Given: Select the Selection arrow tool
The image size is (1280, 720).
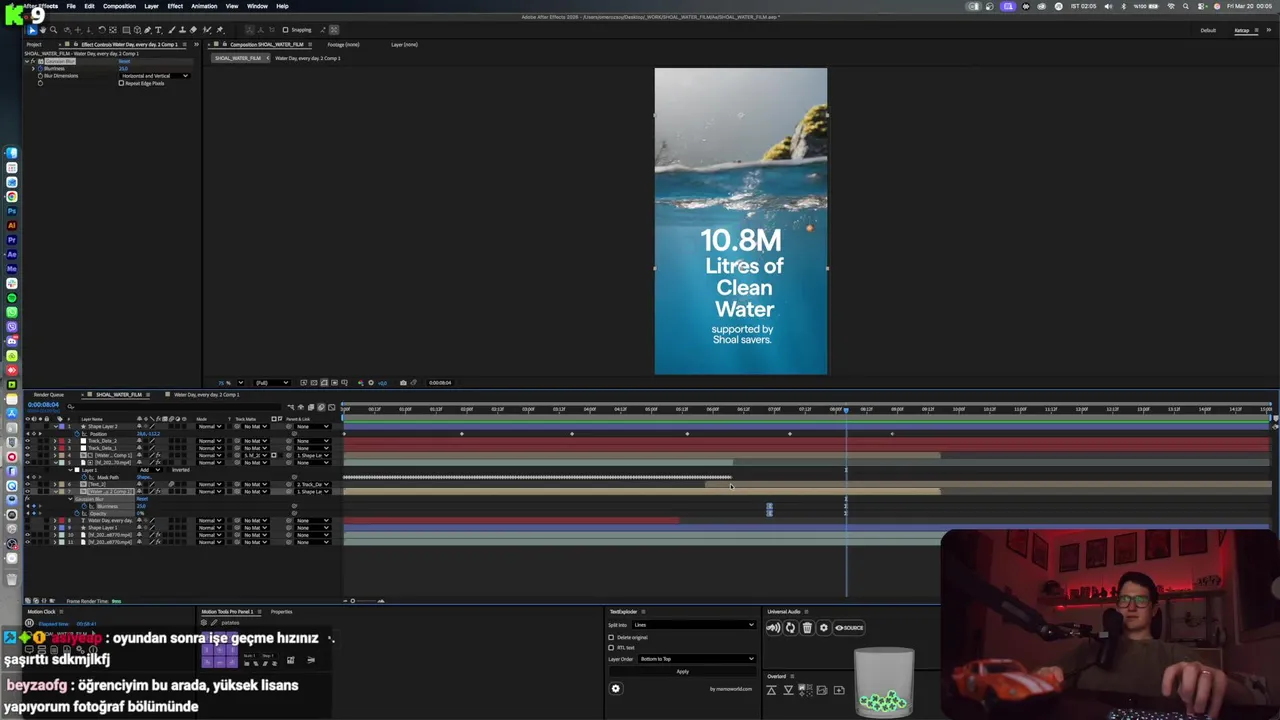Looking at the screenshot, I should pyautogui.click(x=32, y=30).
